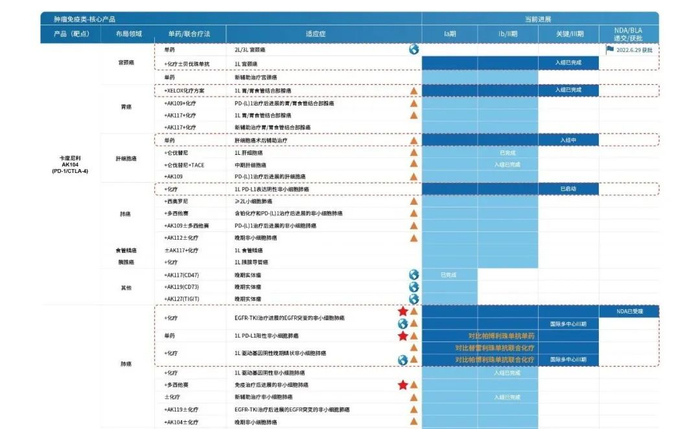Click the 胃癌 field label
This screenshot has height=429, width=700.
pos(126,107)
